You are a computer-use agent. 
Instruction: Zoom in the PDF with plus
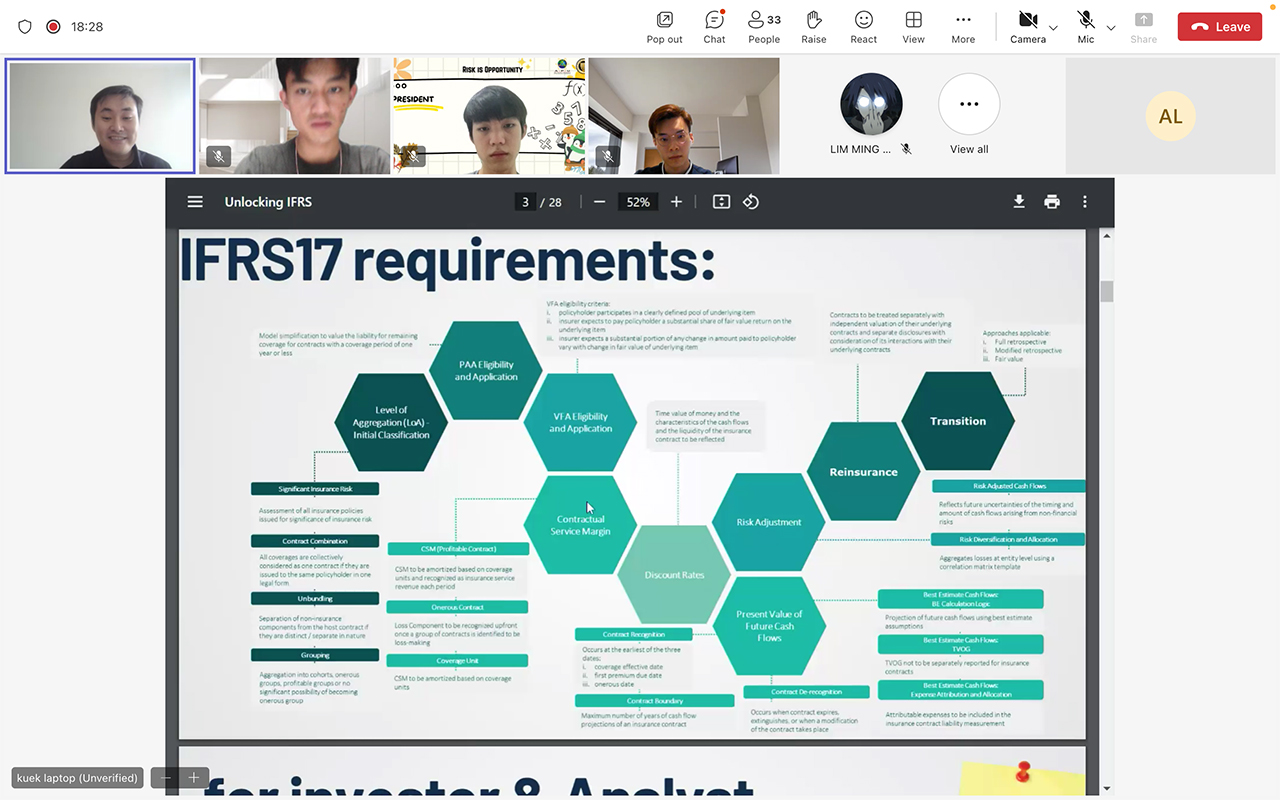pos(676,202)
